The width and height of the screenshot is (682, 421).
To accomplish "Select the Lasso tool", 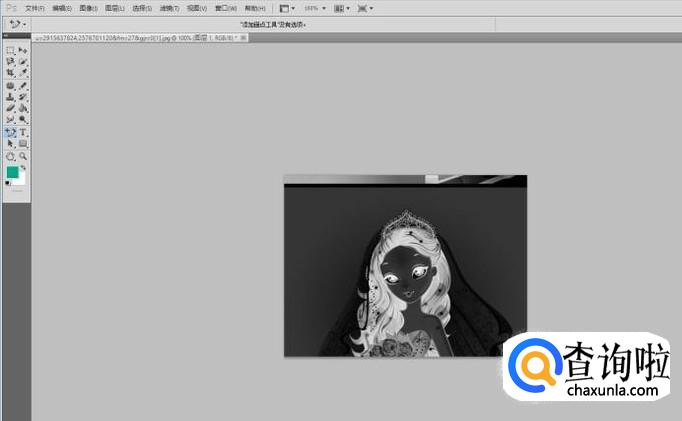I will (x=10, y=62).
